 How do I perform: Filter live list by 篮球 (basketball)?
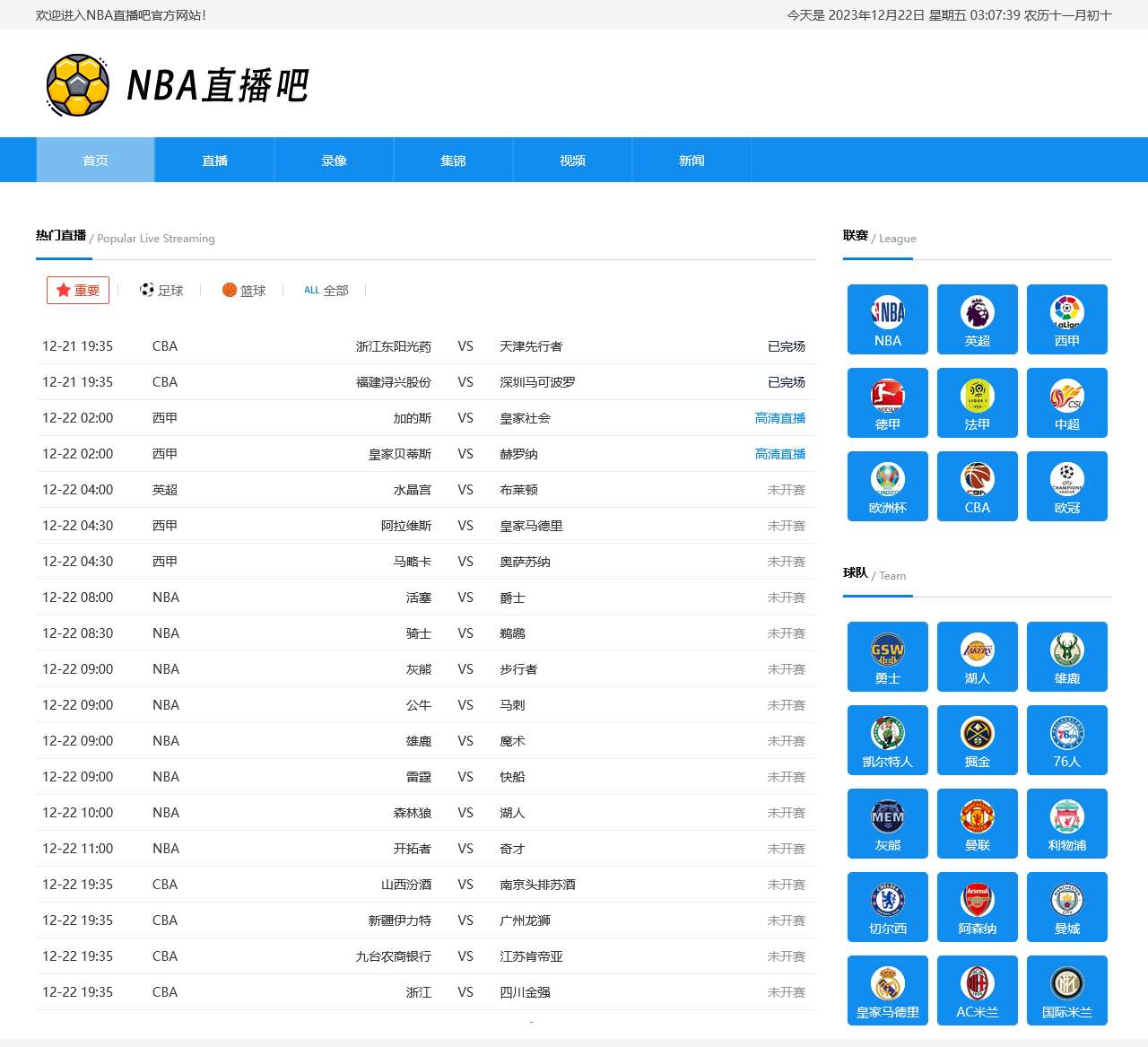point(244,291)
